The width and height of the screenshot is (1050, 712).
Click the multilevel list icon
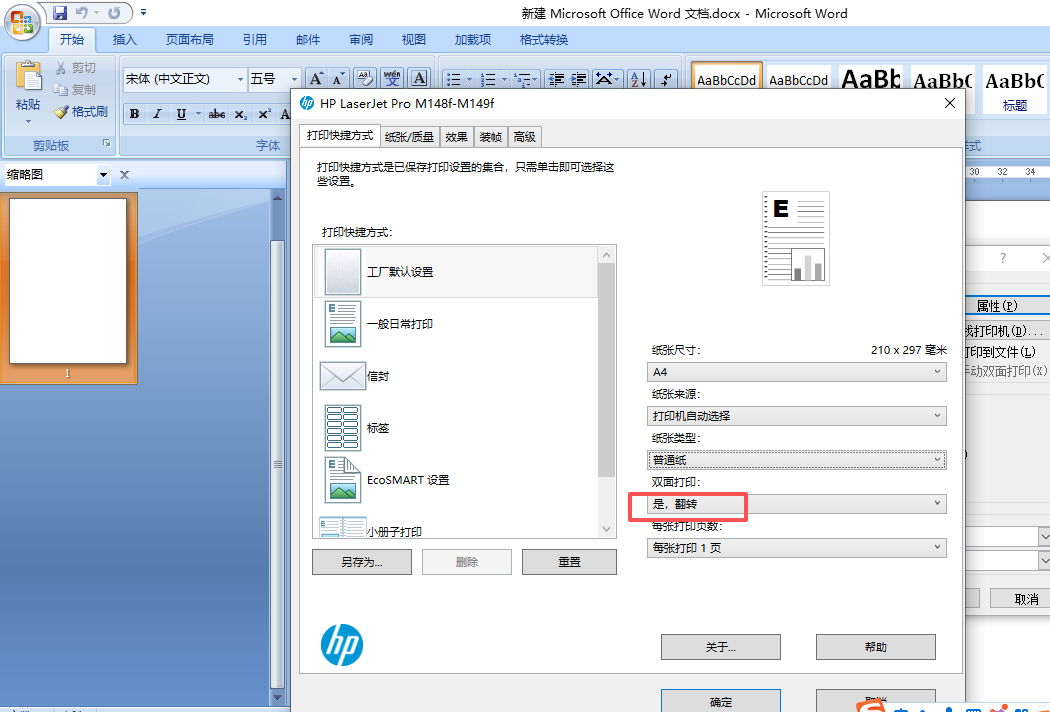click(522, 80)
